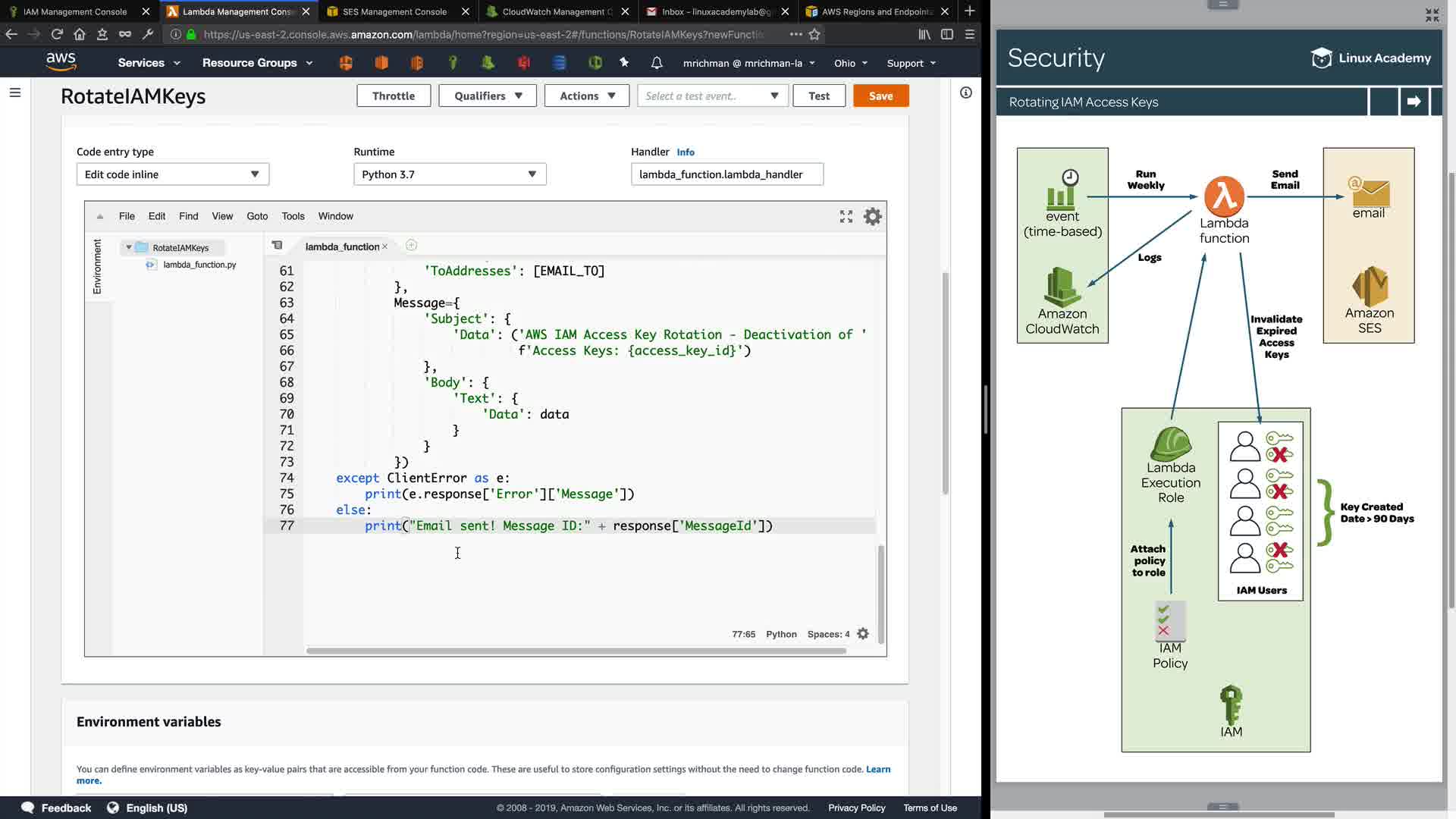Toggle the Environment side panel
Viewport: 1456px width, 819px height.
tap(97, 266)
